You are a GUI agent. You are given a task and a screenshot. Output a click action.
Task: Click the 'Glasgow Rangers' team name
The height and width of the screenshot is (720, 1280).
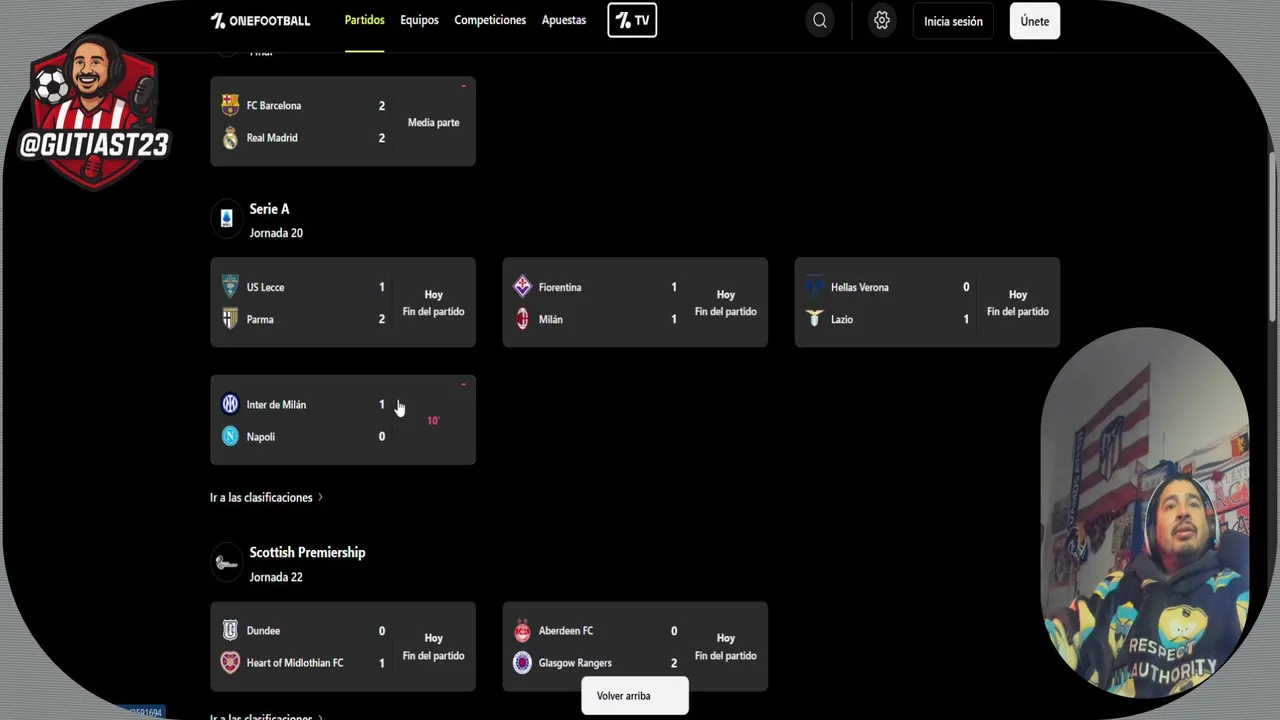(x=575, y=663)
